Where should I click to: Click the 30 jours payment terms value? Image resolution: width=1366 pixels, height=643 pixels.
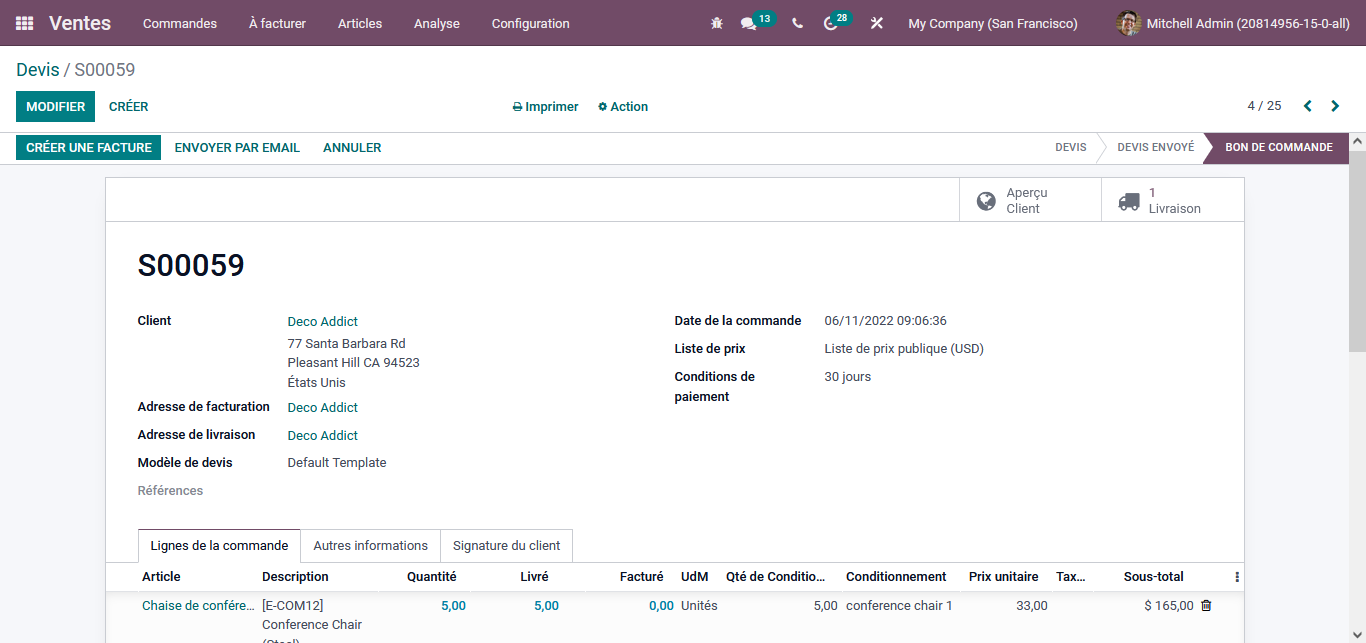point(848,377)
